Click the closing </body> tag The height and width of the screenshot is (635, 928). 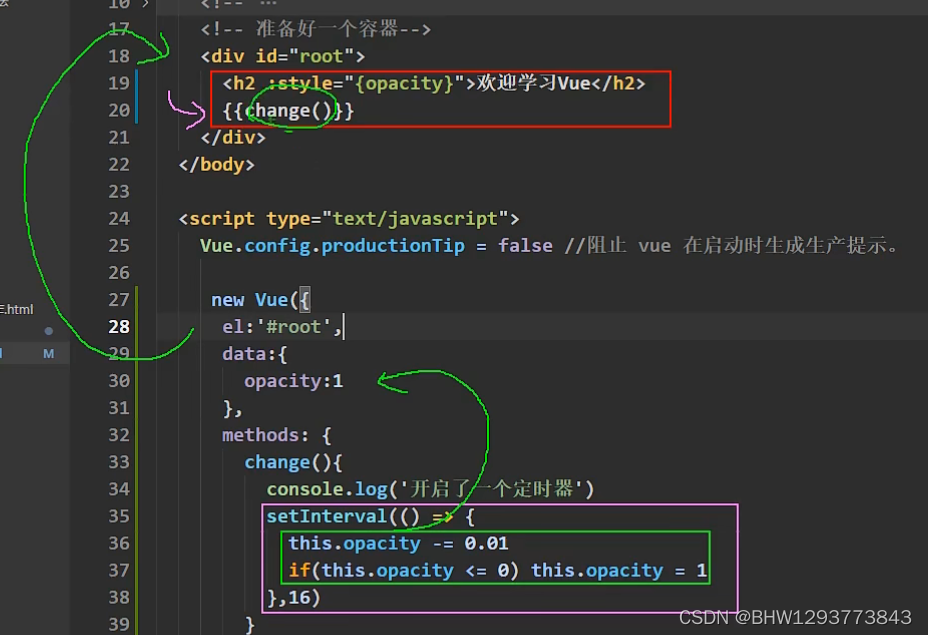217,165
